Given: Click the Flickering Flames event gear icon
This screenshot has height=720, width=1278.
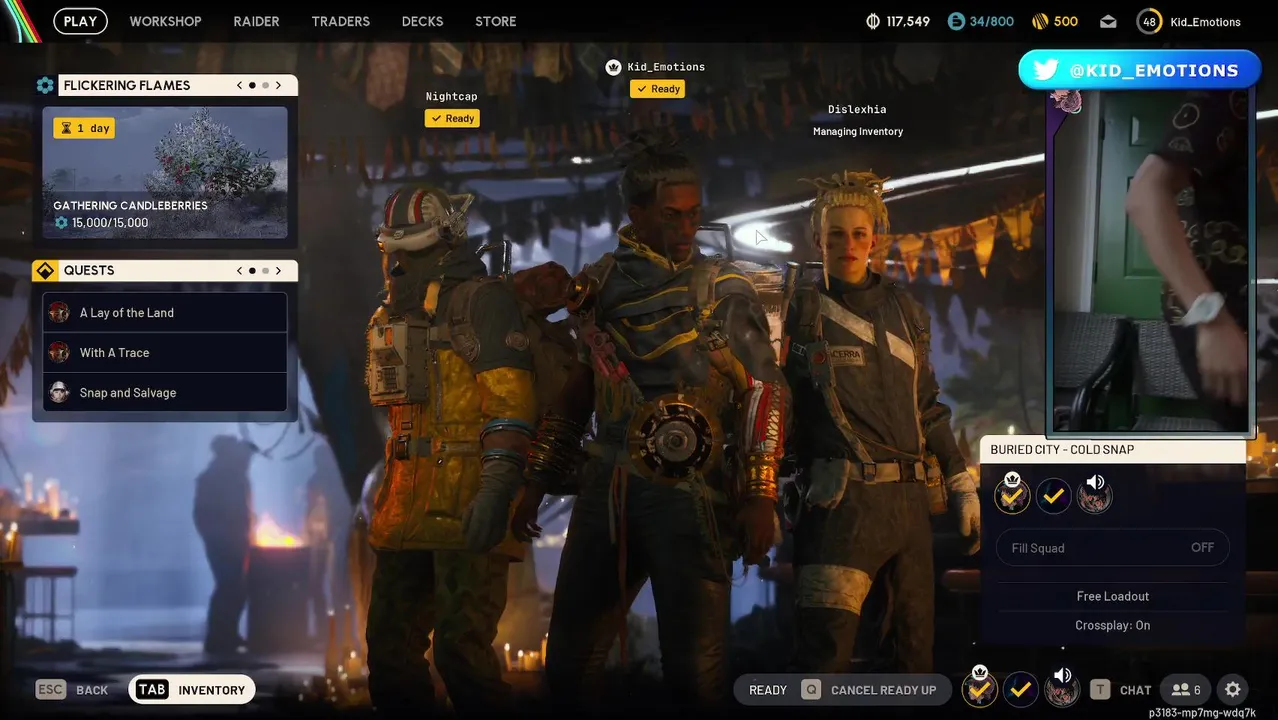Looking at the screenshot, I should (45, 86).
